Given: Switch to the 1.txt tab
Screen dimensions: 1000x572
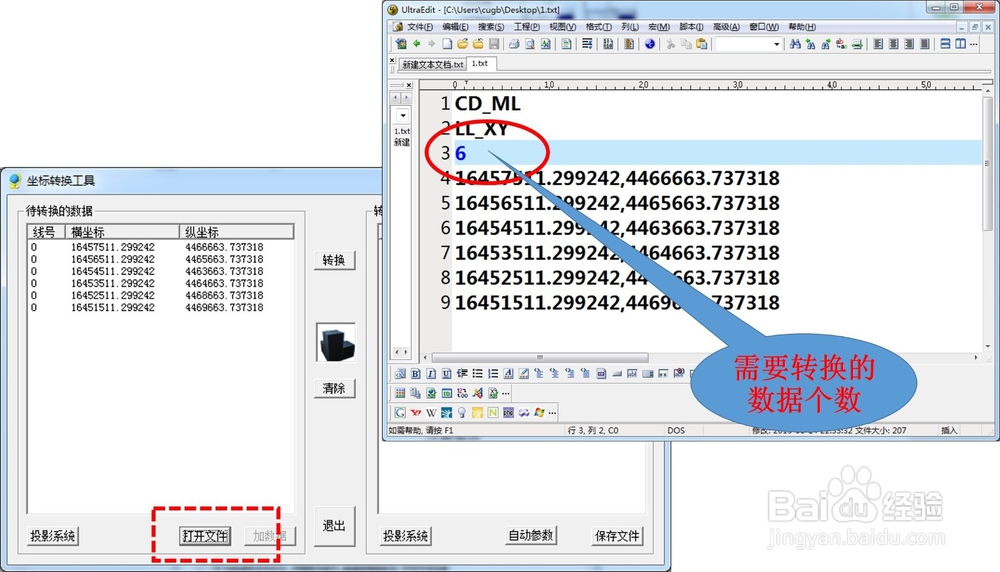Looking at the screenshot, I should coord(480,64).
